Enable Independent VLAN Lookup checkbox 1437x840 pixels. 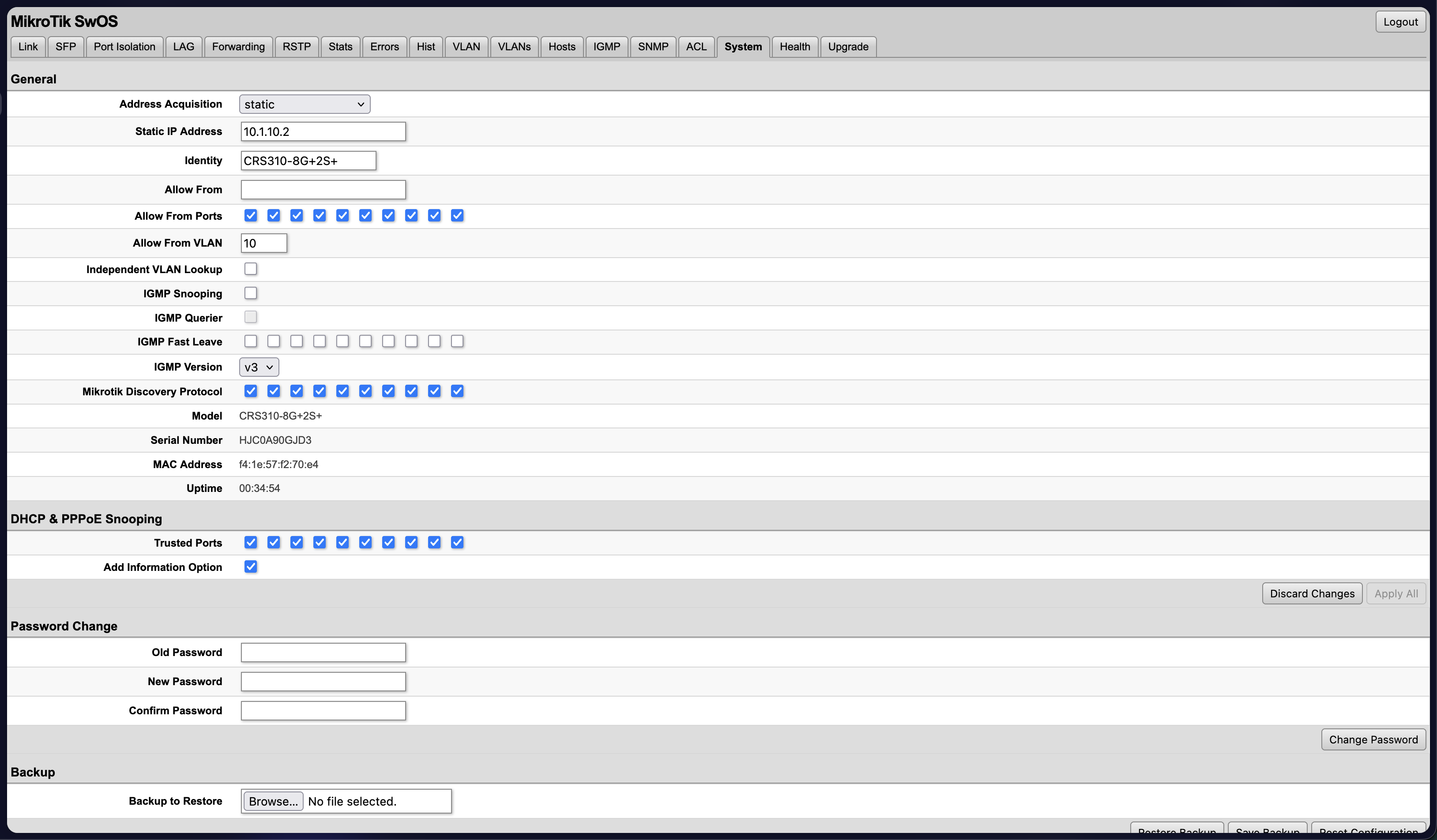click(250, 269)
